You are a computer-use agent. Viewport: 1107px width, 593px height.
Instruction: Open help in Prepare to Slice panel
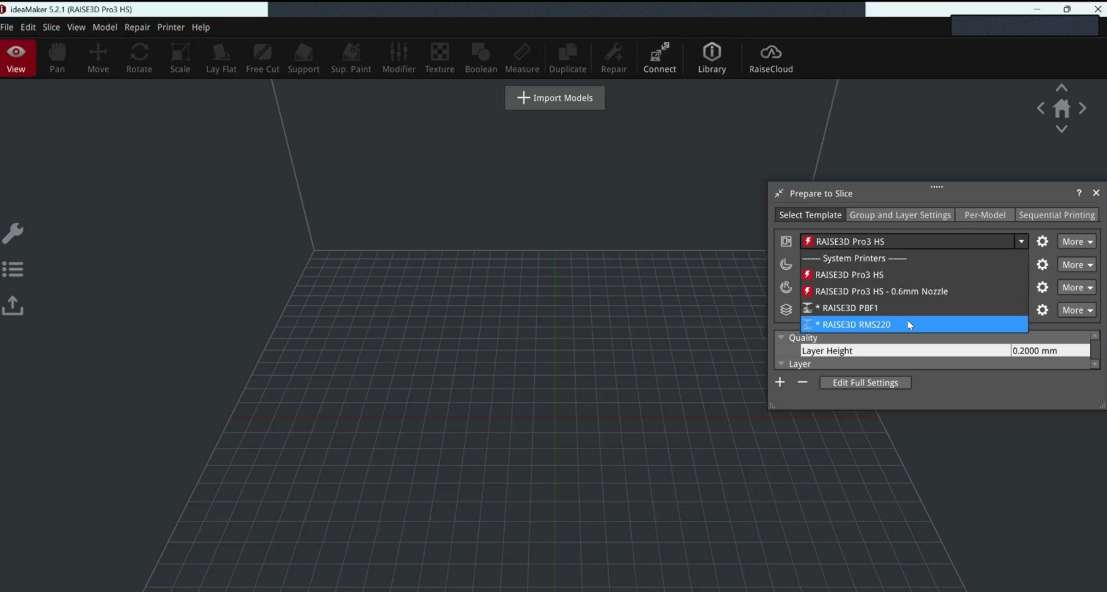pyautogui.click(x=1079, y=193)
